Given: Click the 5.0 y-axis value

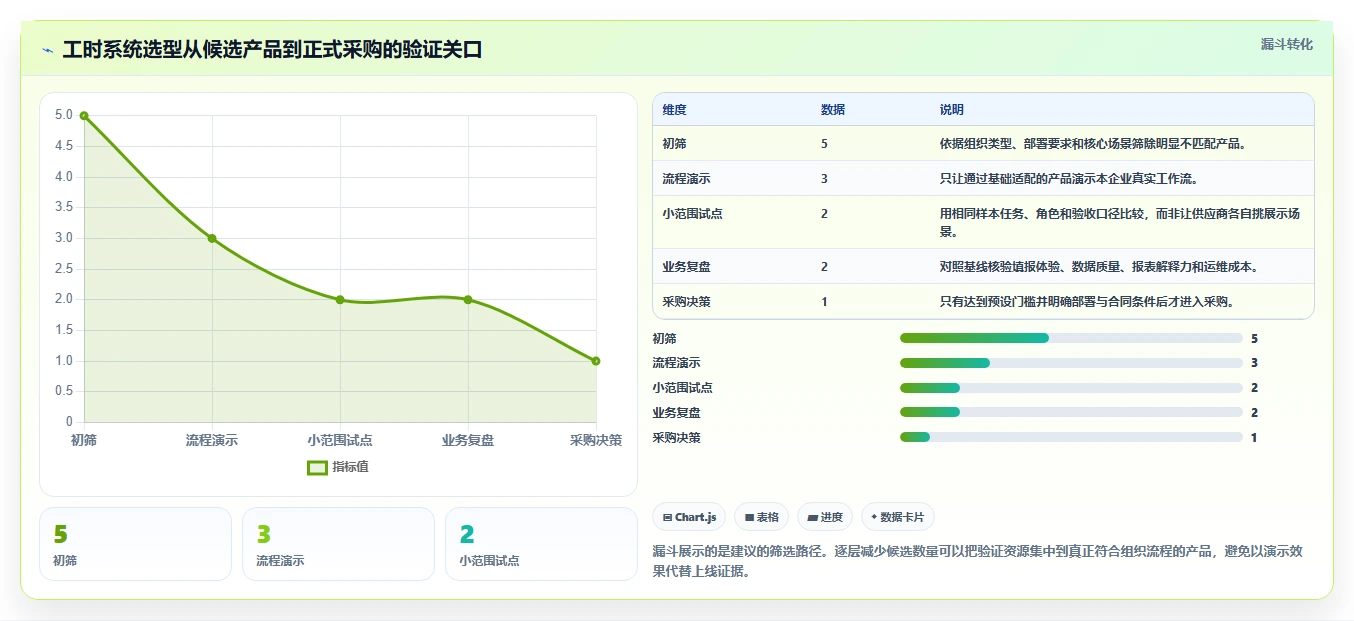Looking at the screenshot, I should point(64,115).
